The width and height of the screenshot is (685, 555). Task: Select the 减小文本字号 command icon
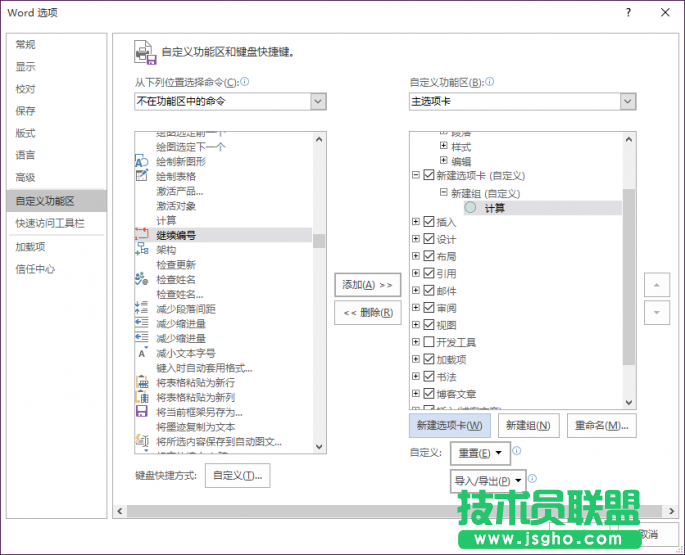point(141,353)
